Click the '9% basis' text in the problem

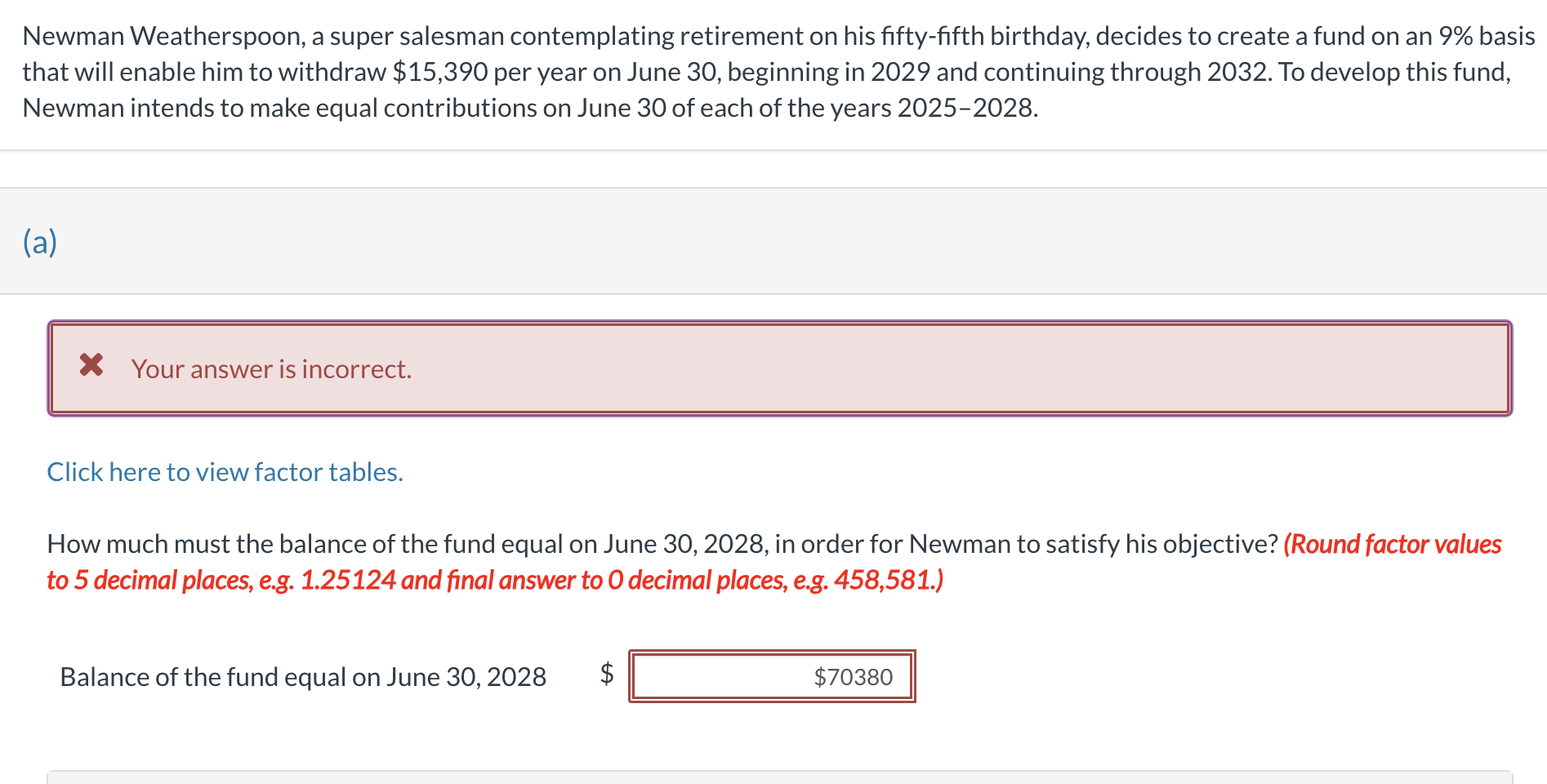[1487, 36]
